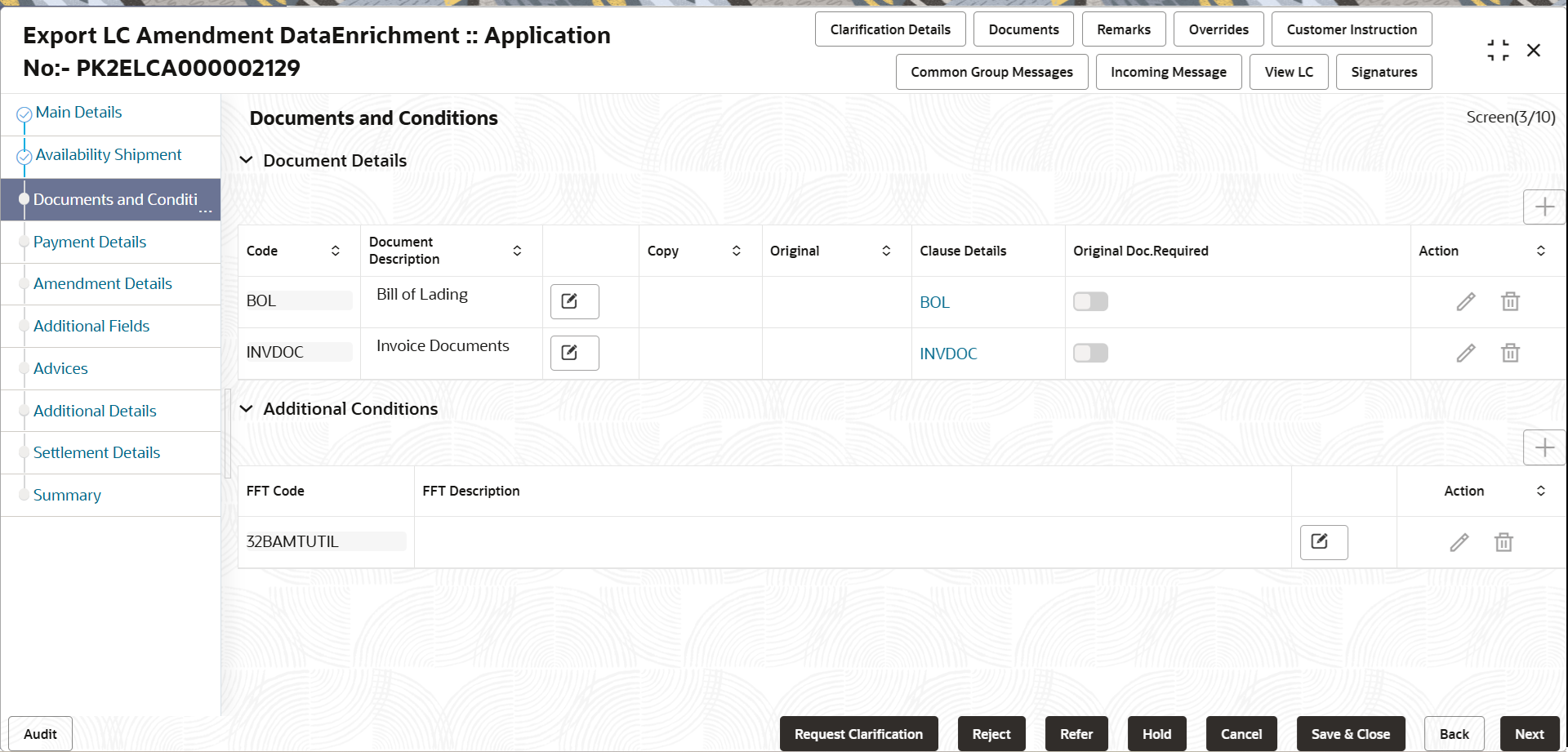Click the Save & Close button
The width and height of the screenshot is (1568, 752).
[x=1350, y=734]
